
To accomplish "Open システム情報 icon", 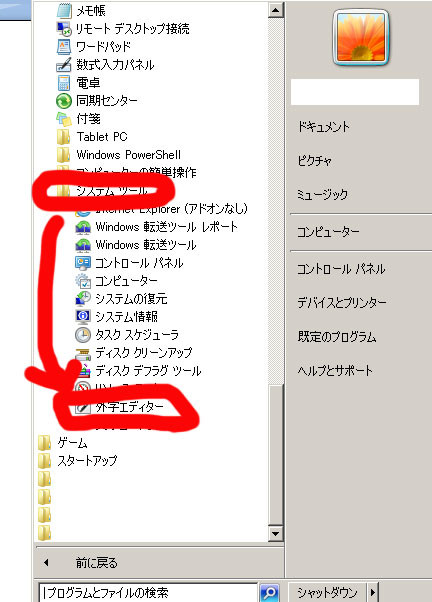I will (x=83, y=317).
